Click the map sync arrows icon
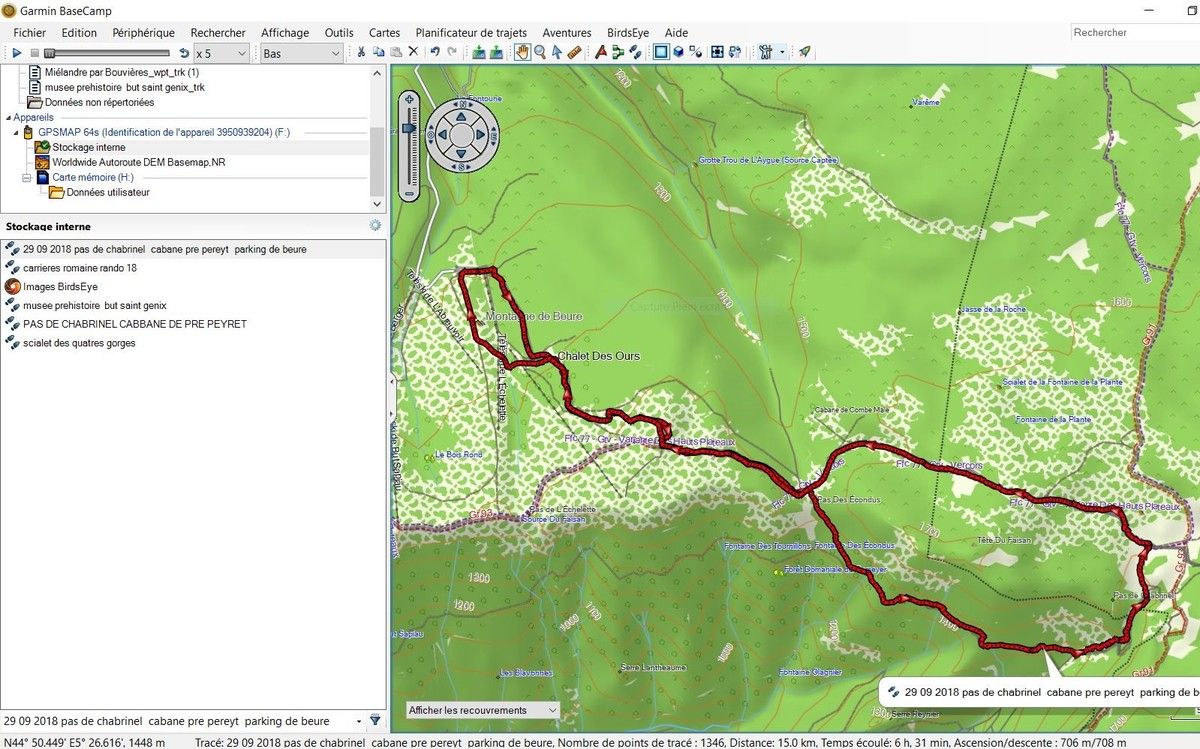The width and height of the screenshot is (1200, 749). pyautogui.click(x=735, y=53)
